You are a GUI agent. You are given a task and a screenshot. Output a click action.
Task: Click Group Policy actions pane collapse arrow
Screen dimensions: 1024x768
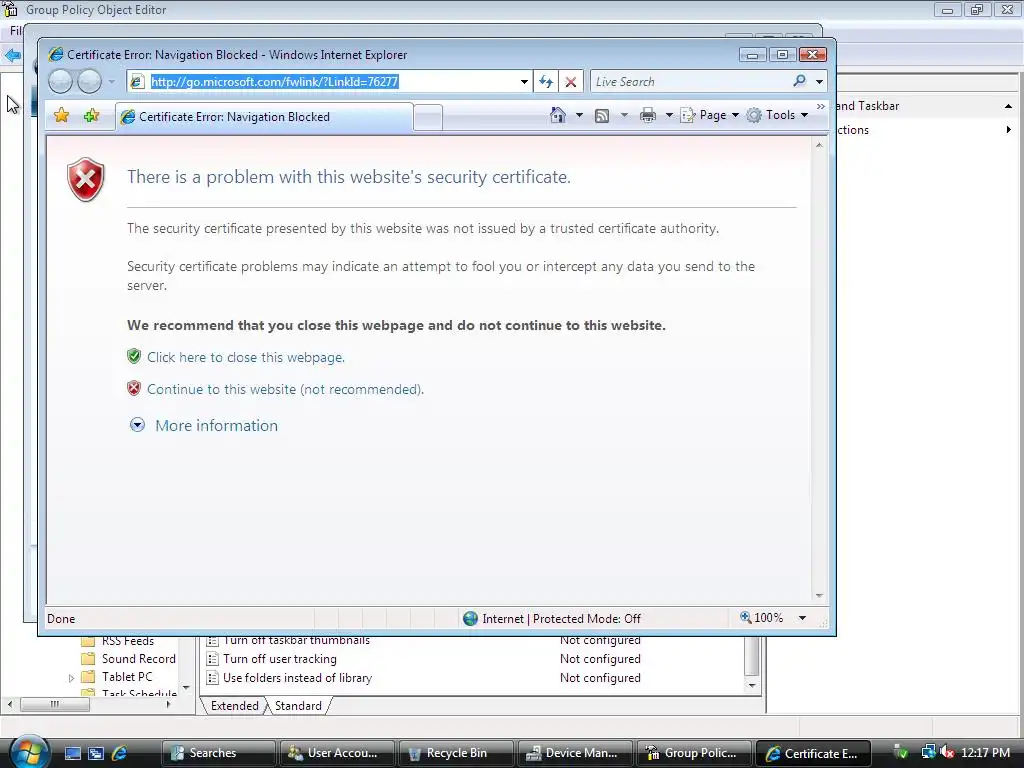click(x=1008, y=106)
